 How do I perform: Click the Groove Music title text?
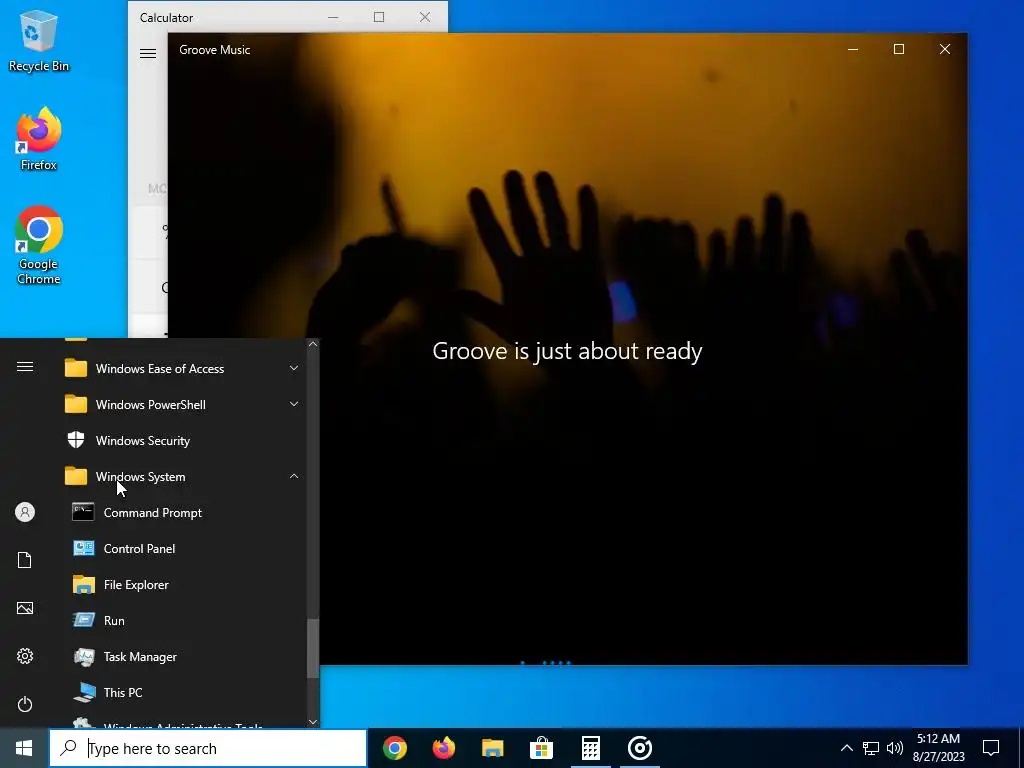tap(215, 50)
